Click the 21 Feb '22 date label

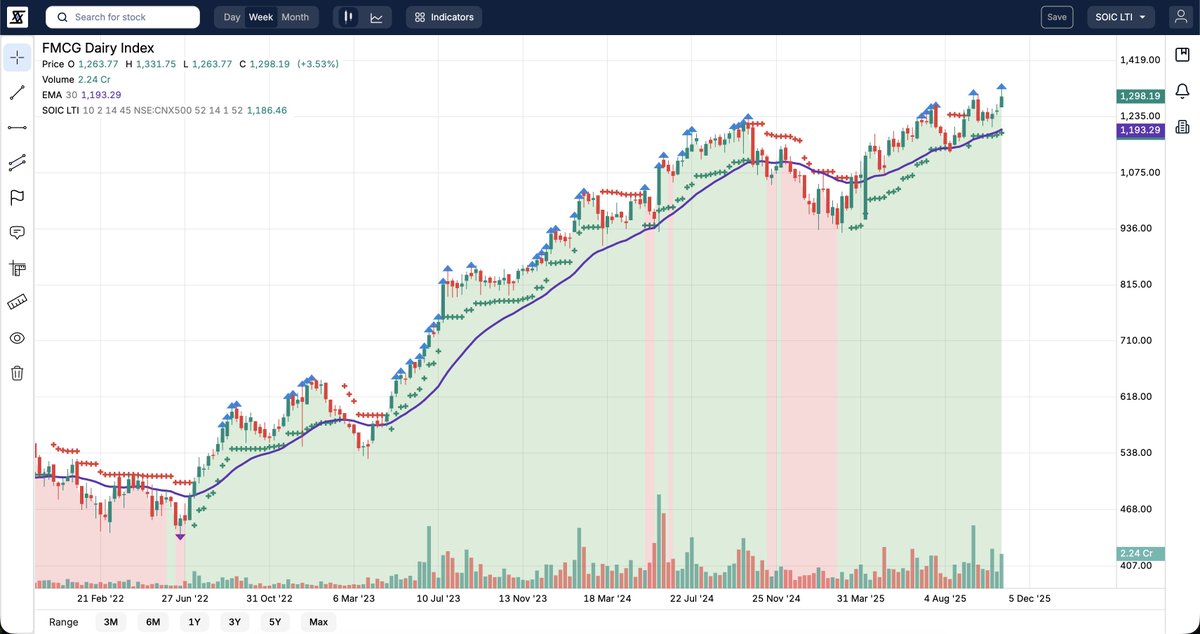pos(101,599)
